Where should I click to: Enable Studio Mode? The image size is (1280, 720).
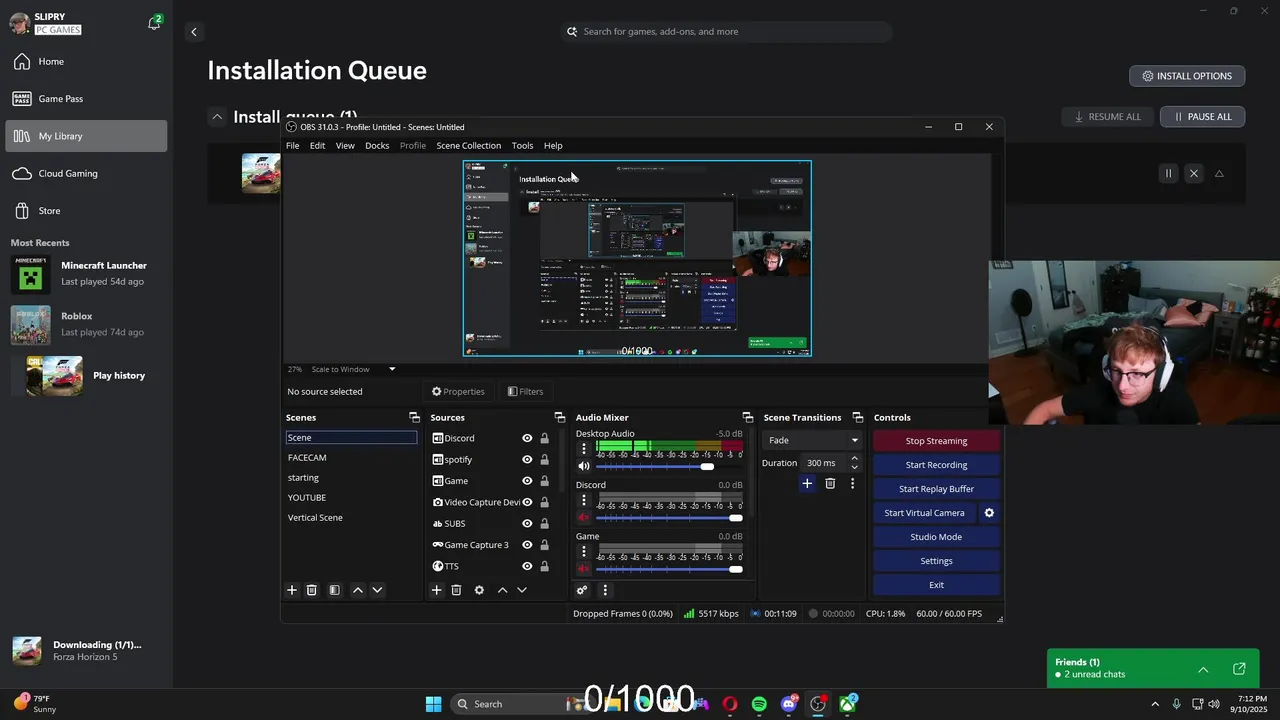tap(936, 537)
